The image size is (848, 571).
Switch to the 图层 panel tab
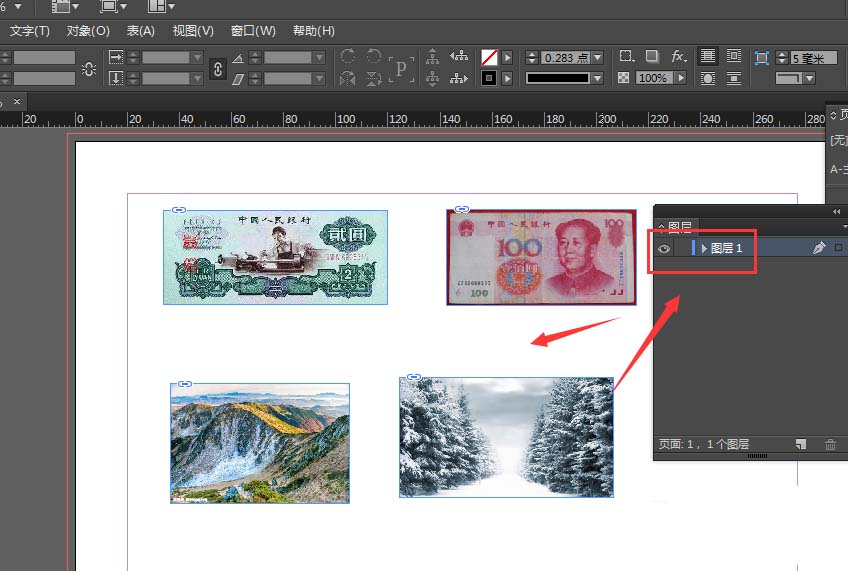click(677, 226)
